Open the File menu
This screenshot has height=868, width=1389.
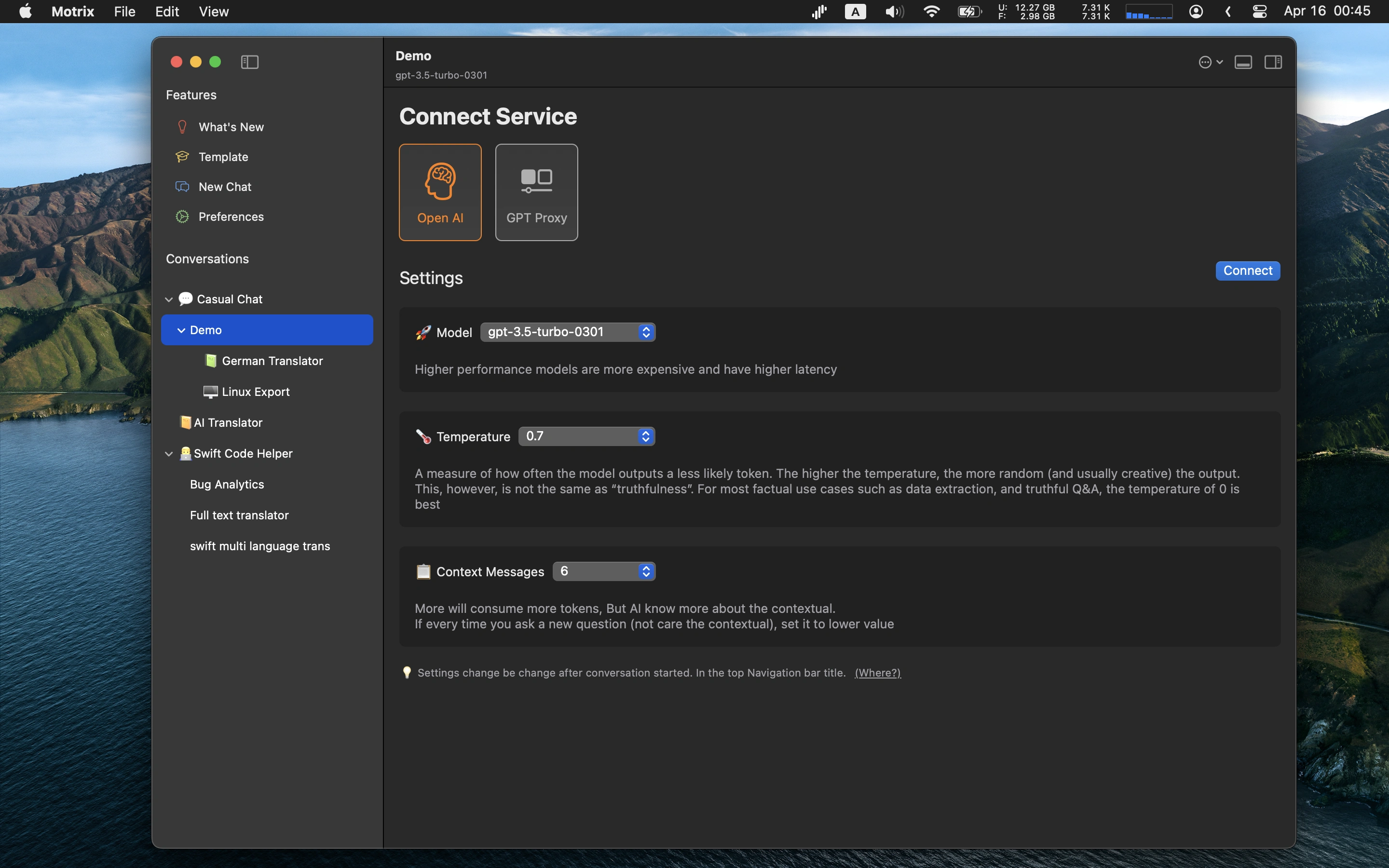(124, 12)
